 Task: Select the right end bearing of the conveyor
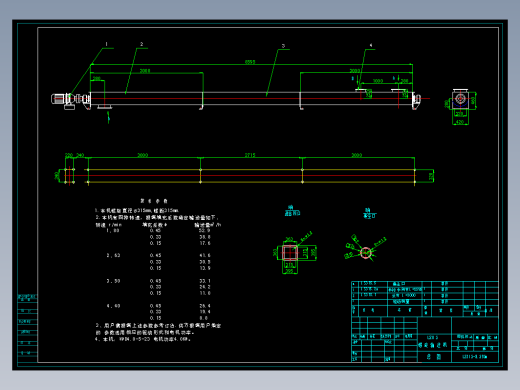click(x=416, y=101)
